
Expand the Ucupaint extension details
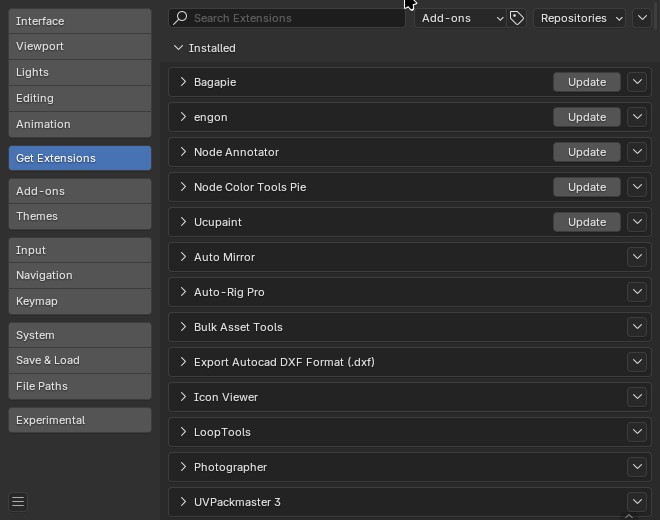click(x=183, y=221)
